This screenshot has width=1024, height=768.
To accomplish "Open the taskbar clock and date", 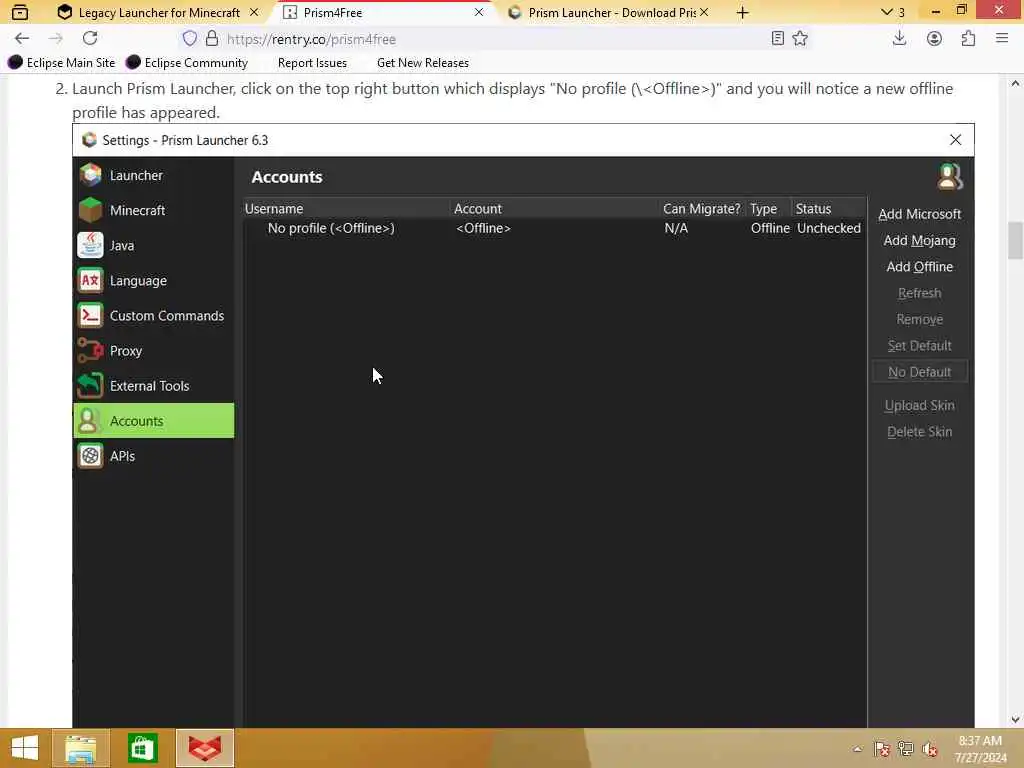I will 980,749.
